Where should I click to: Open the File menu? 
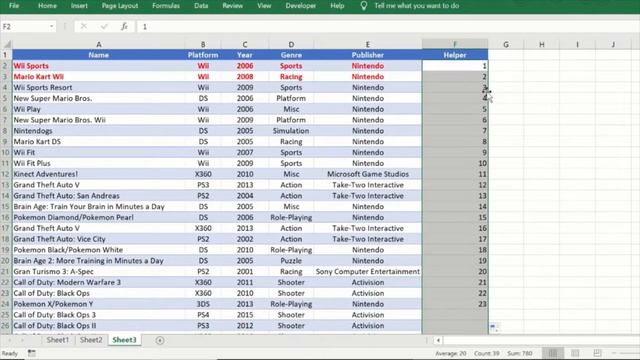point(14,6)
